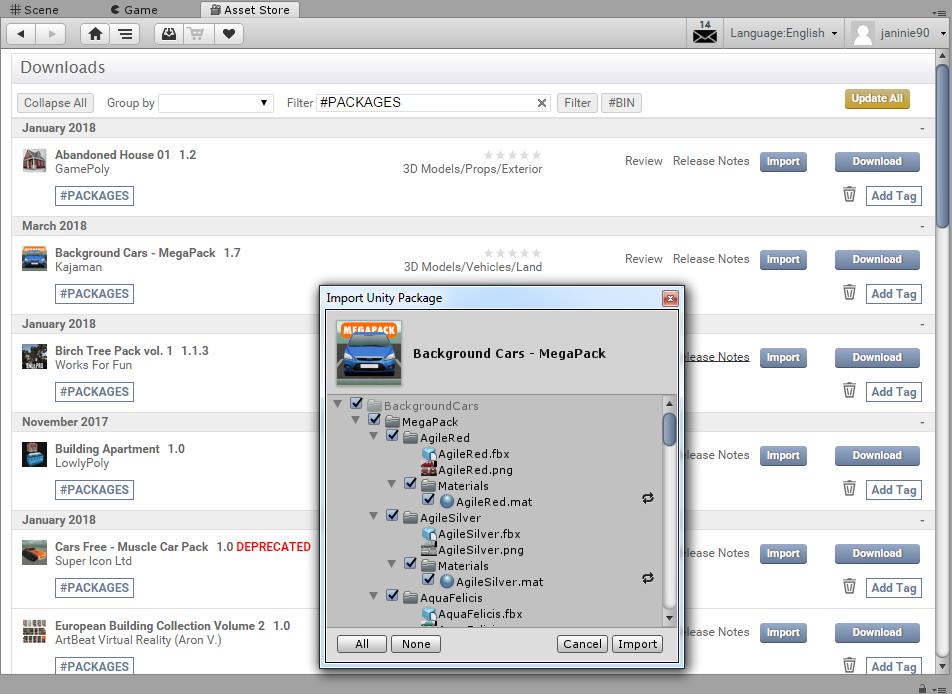952x694 pixels.
Task: Click the Birch Tree Pack thumbnail
Action: click(x=35, y=357)
